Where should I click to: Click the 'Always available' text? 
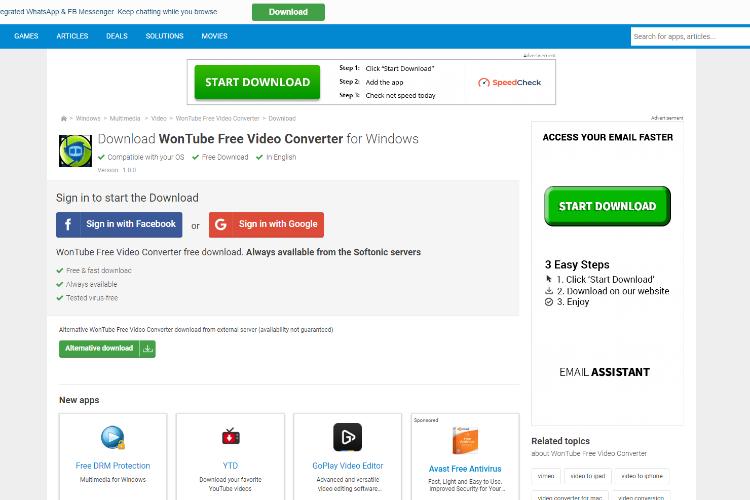point(91,284)
